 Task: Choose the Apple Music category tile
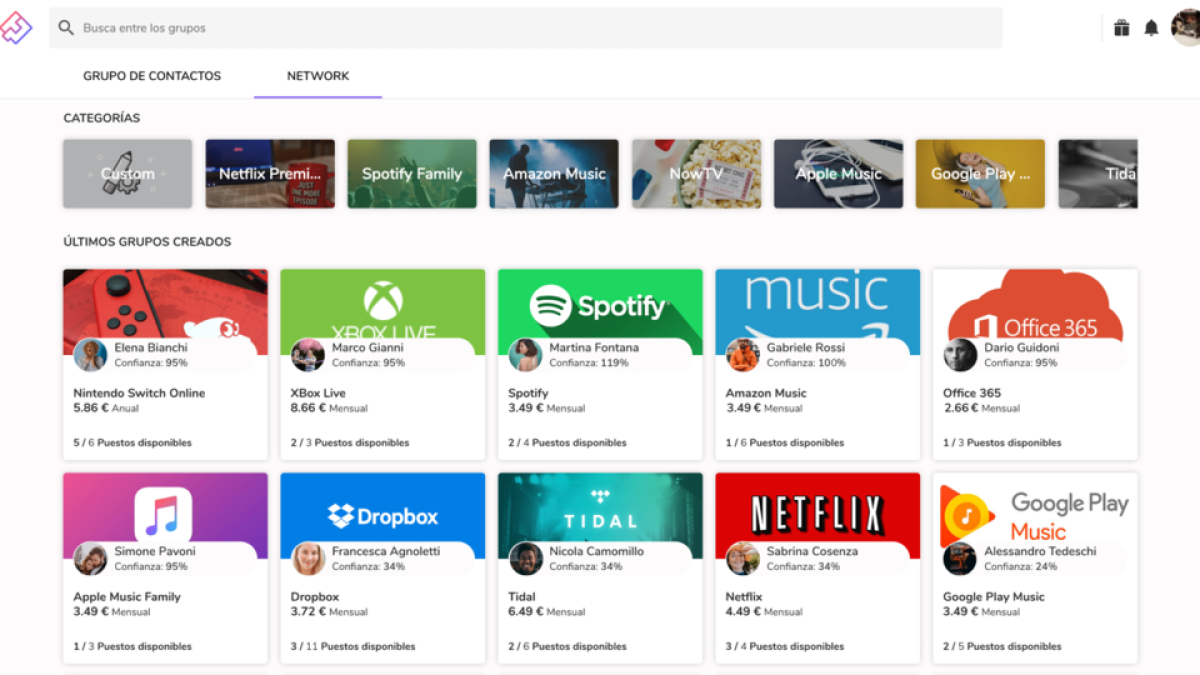click(838, 174)
